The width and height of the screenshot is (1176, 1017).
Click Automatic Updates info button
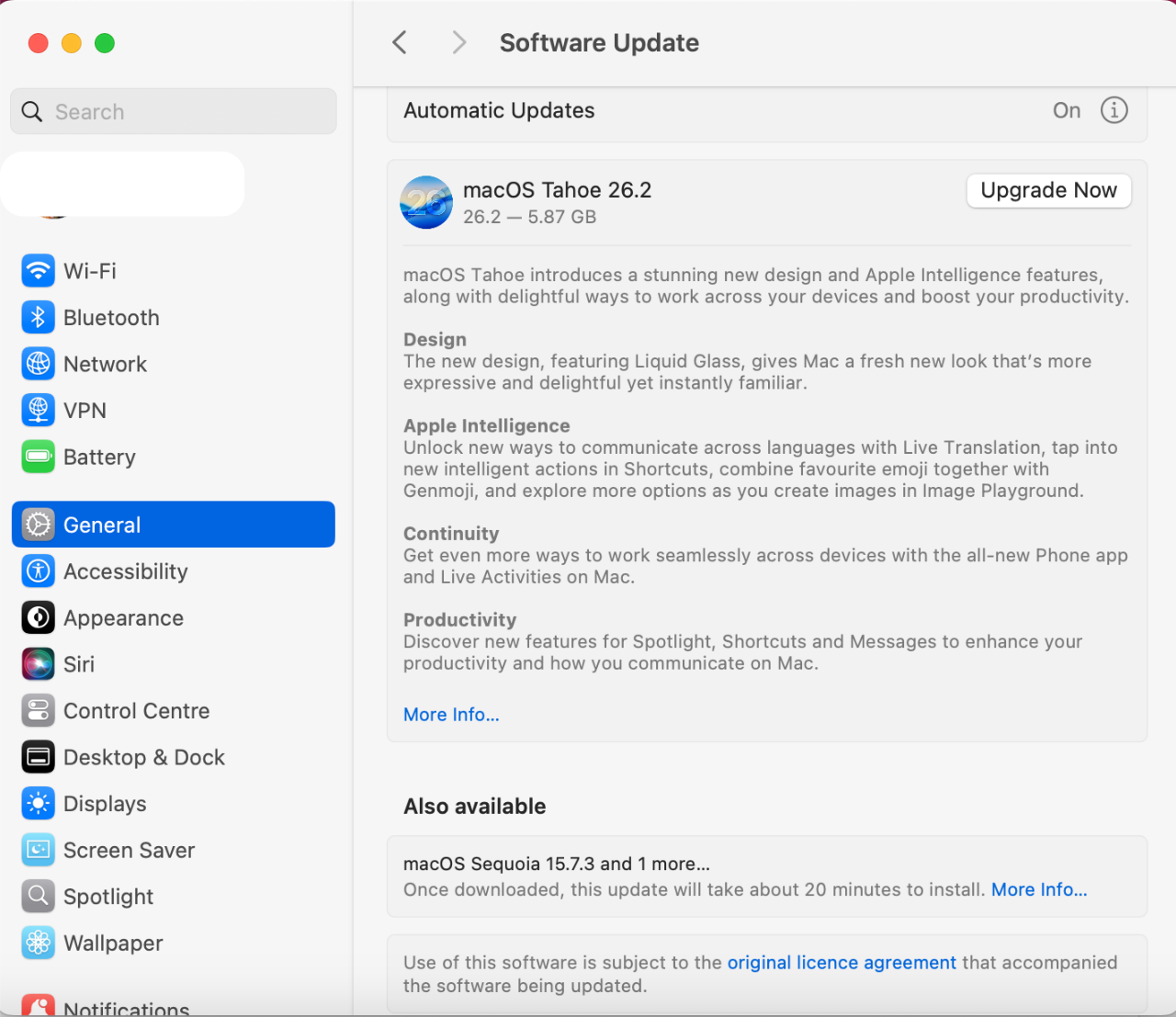pos(1114,110)
